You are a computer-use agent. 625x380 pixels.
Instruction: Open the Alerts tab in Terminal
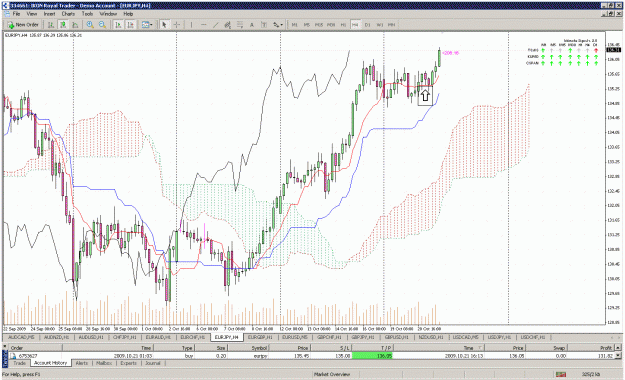[82, 363]
